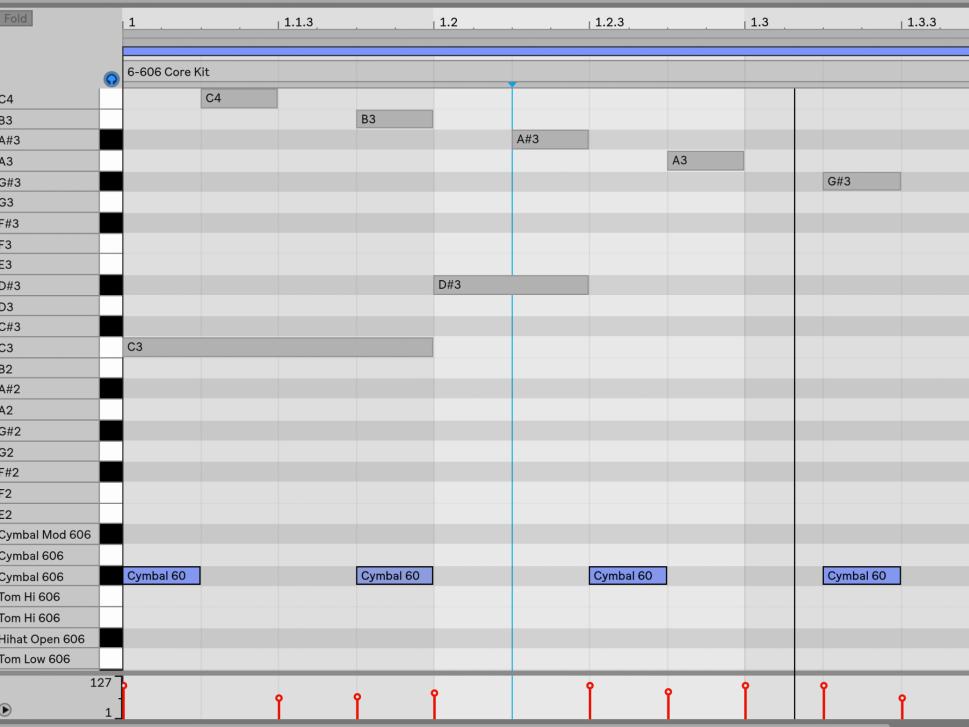Screen dimensions: 969x727
Task: Click the 1.2.3 marker in the beat ruler
Action: pos(609,22)
